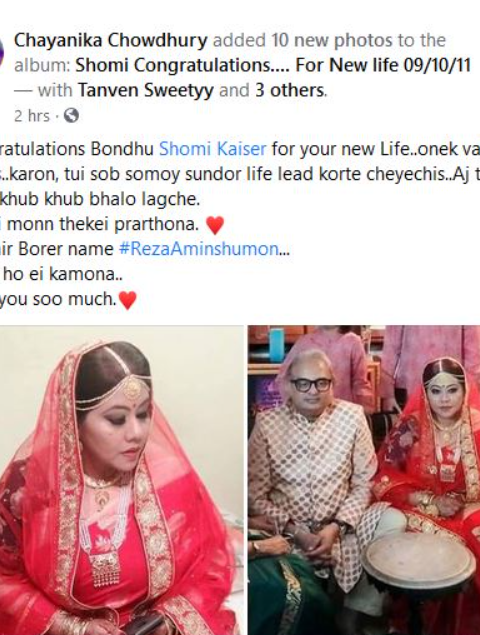Click the public globe privacy icon
The image size is (480, 635).
(x=71, y=115)
